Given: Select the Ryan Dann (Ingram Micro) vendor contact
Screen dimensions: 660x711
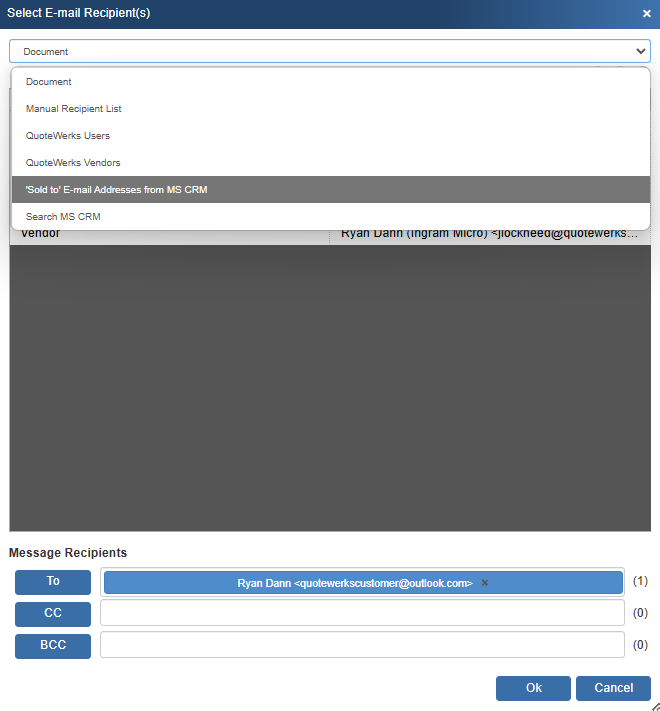Looking at the screenshot, I should (489, 234).
